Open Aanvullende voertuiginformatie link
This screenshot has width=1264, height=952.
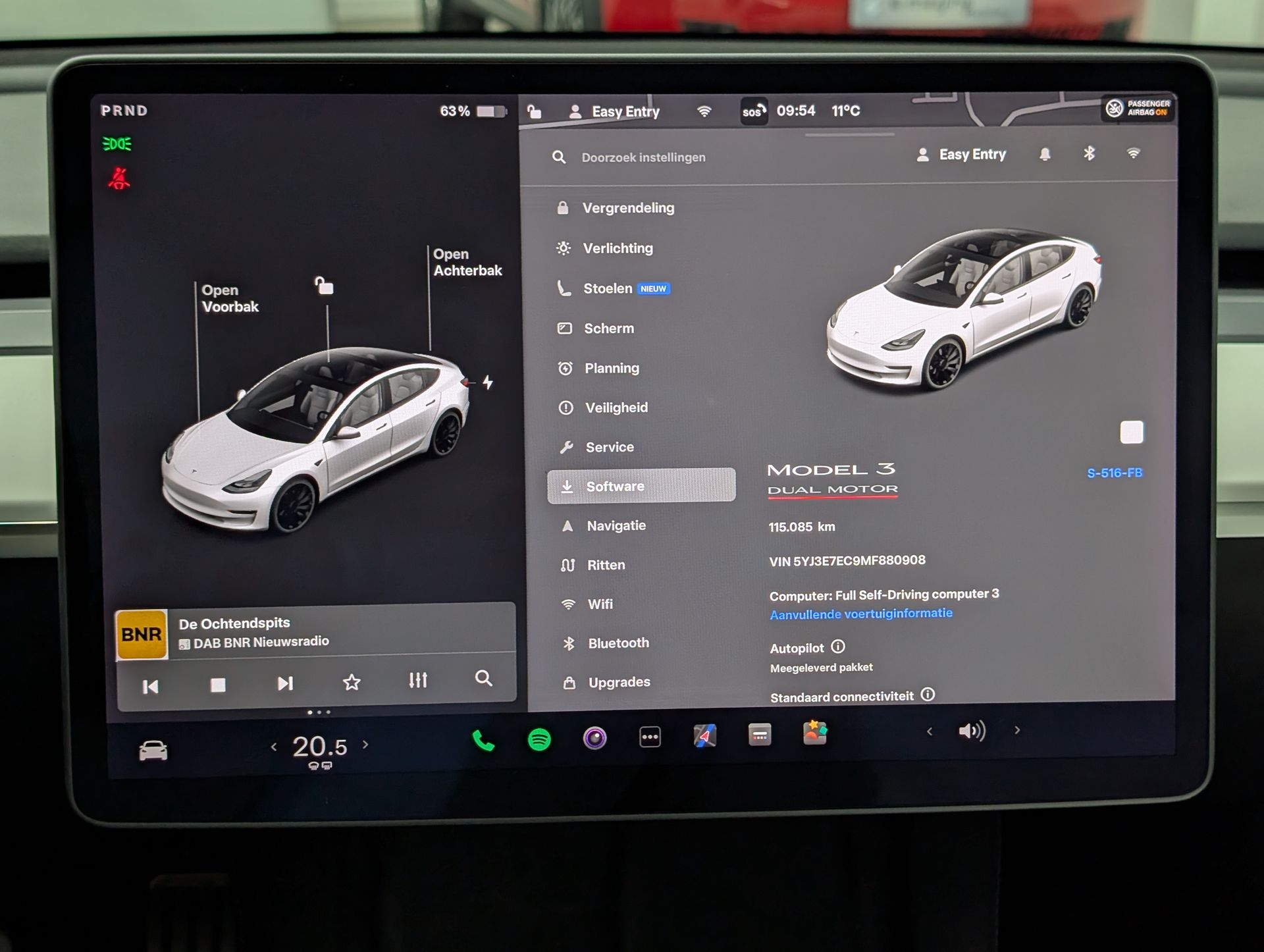(860, 614)
